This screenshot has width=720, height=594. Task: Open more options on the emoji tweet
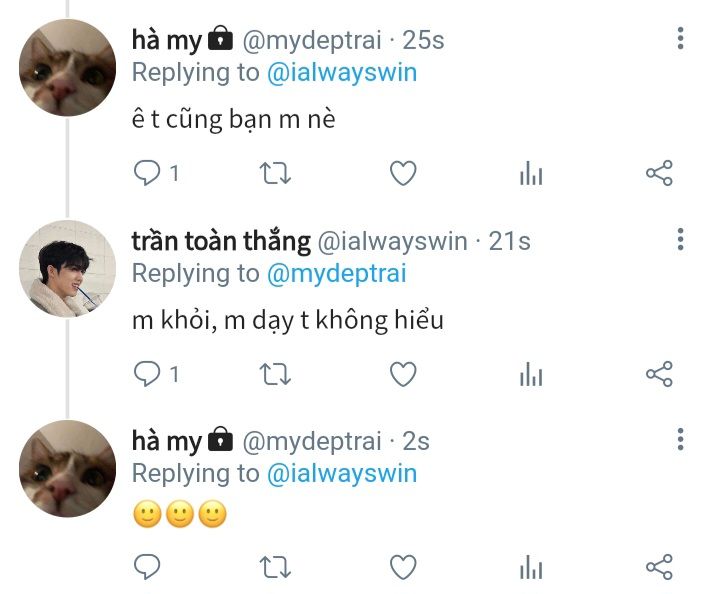pyautogui.click(x=681, y=440)
